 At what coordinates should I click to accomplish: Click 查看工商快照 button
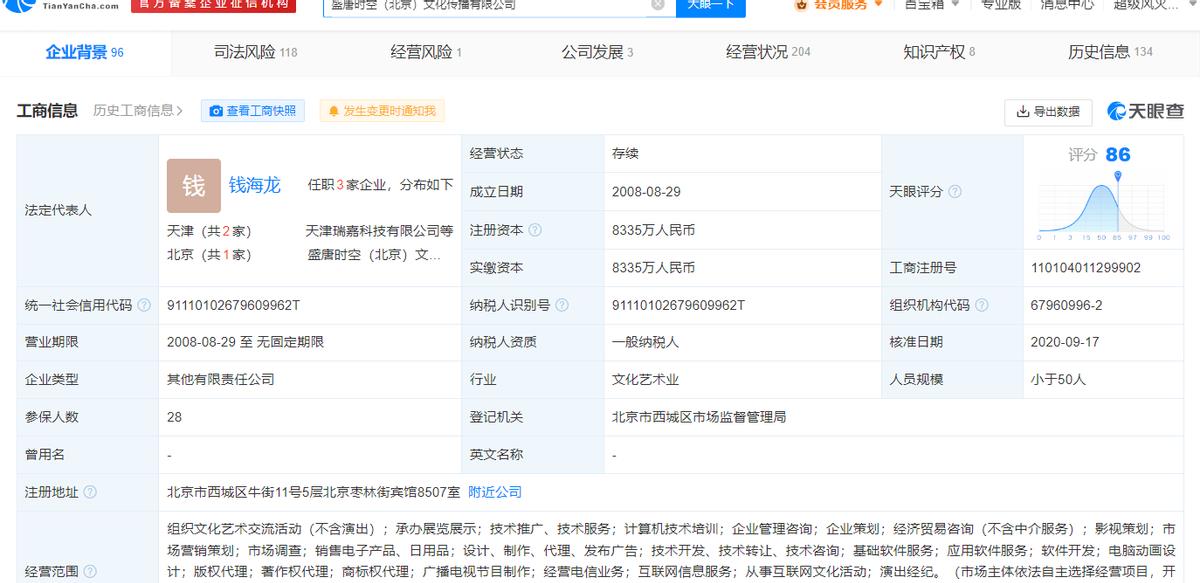pyautogui.click(x=252, y=111)
